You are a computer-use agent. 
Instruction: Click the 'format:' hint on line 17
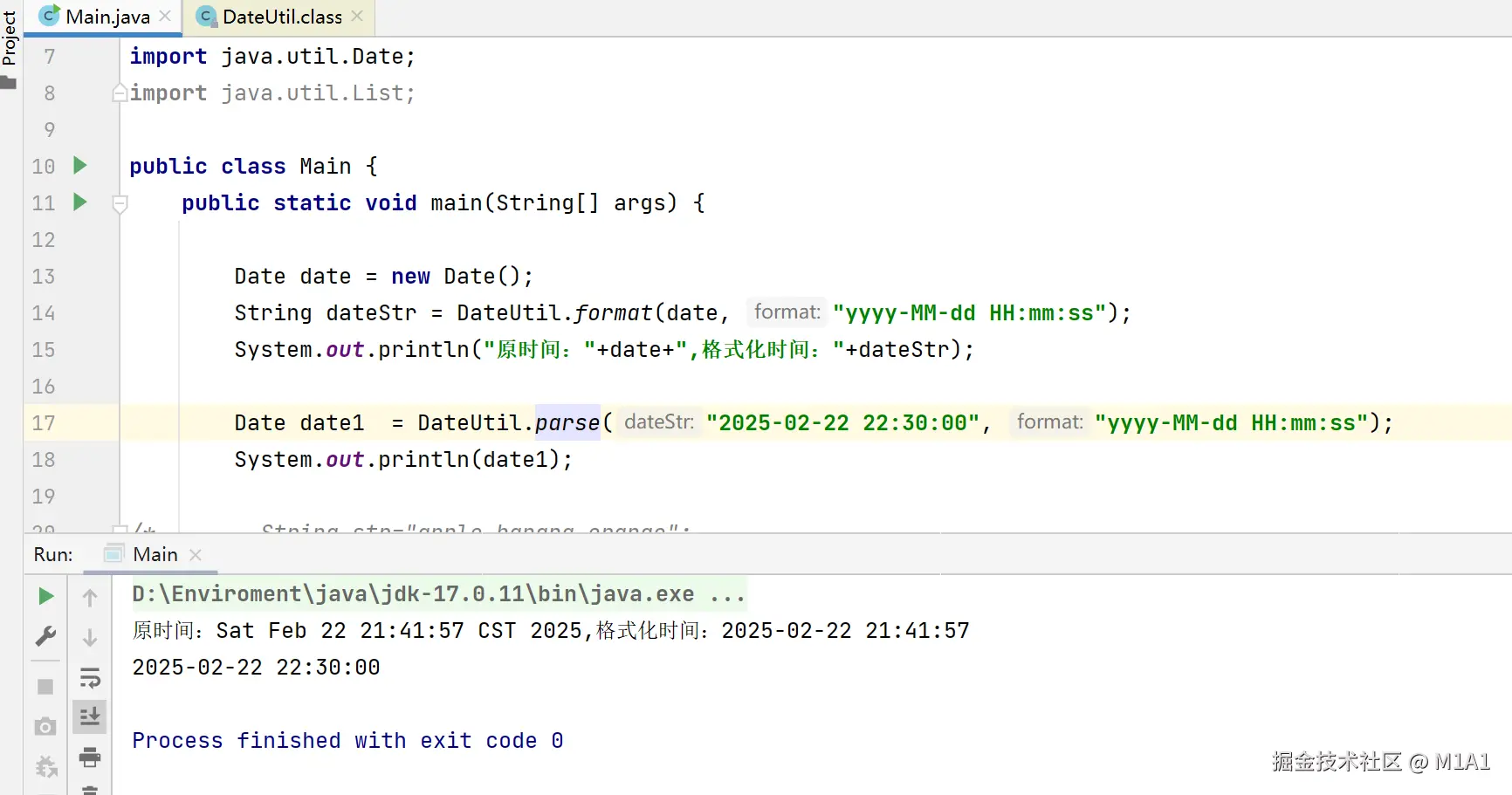pos(1049,422)
